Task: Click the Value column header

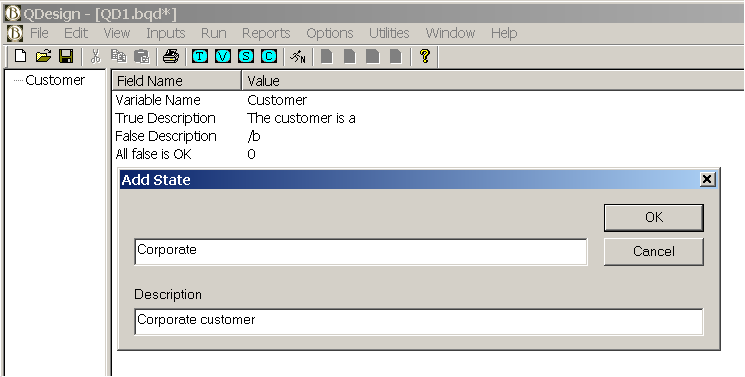Action: (x=493, y=81)
